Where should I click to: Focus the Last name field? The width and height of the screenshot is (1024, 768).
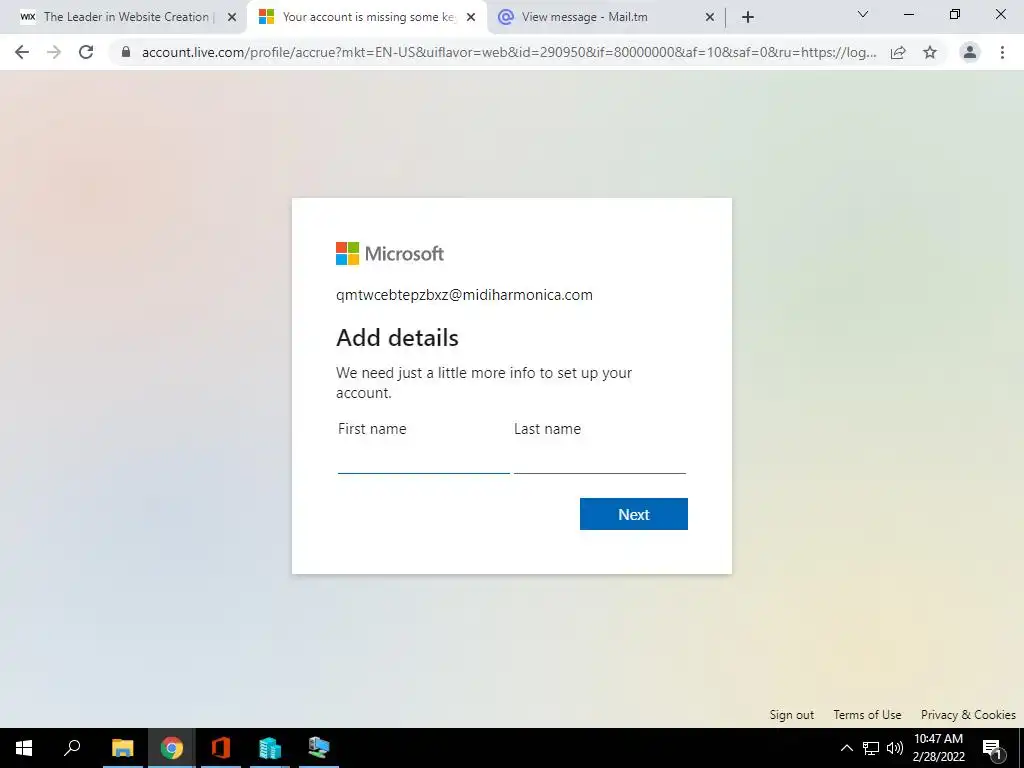coord(600,460)
